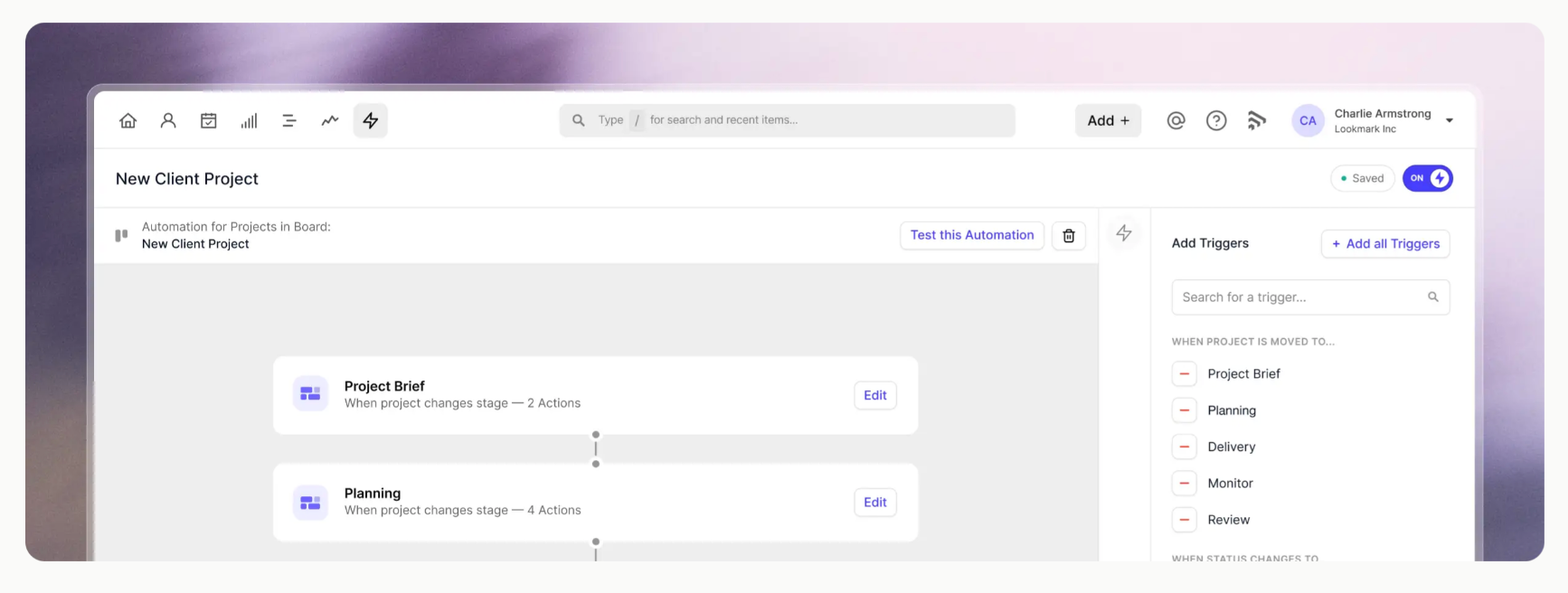Click the Test this Automation button
This screenshot has height=593, width=1568.
(x=972, y=235)
